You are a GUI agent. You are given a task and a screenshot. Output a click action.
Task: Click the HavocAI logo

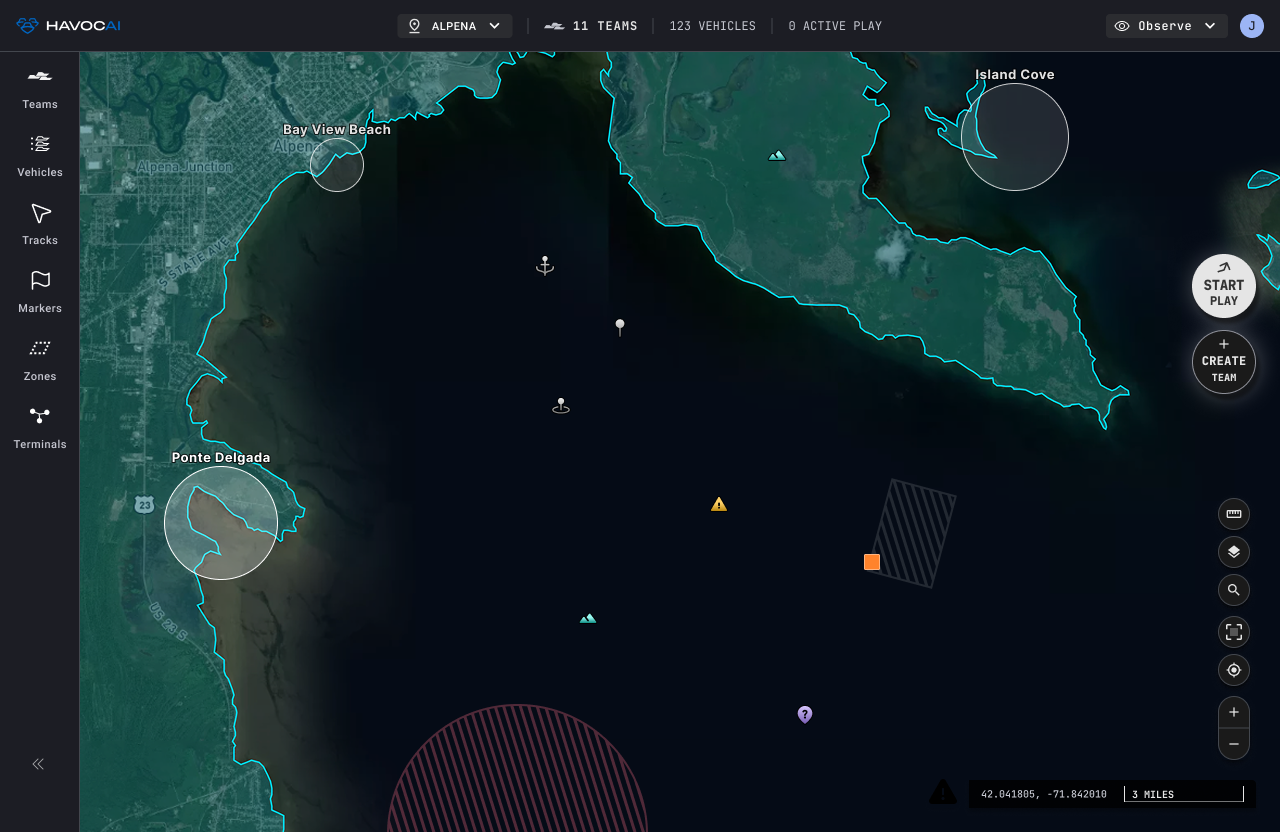(x=68, y=25)
